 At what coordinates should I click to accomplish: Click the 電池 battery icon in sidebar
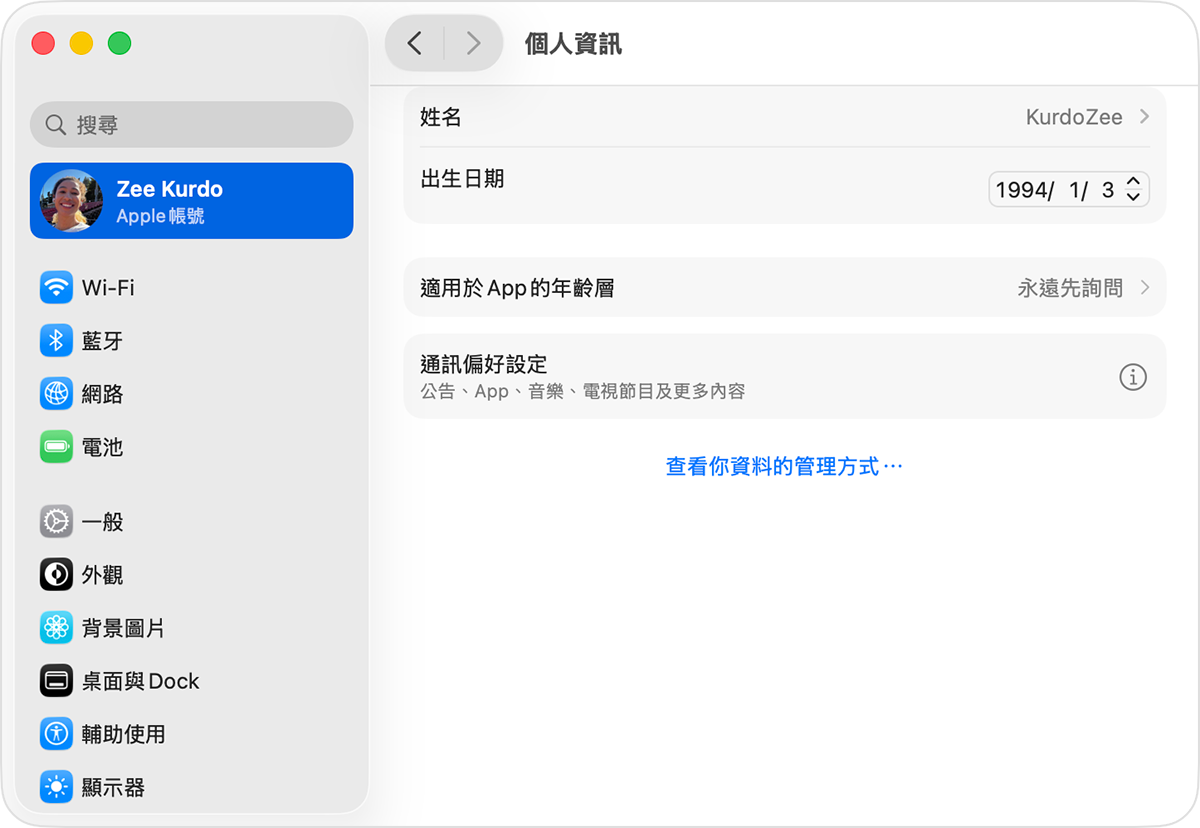(x=57, y=447)
